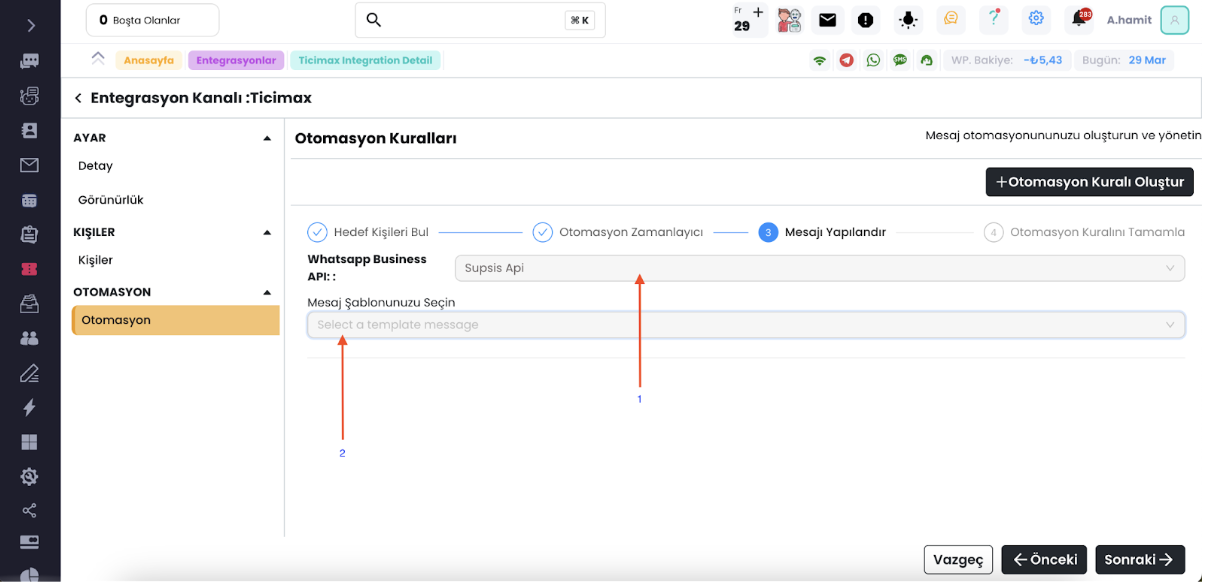Open the gear cog icon in sidebar
The width and height of the screenshot is (1206, 584).
click(29, 476)
